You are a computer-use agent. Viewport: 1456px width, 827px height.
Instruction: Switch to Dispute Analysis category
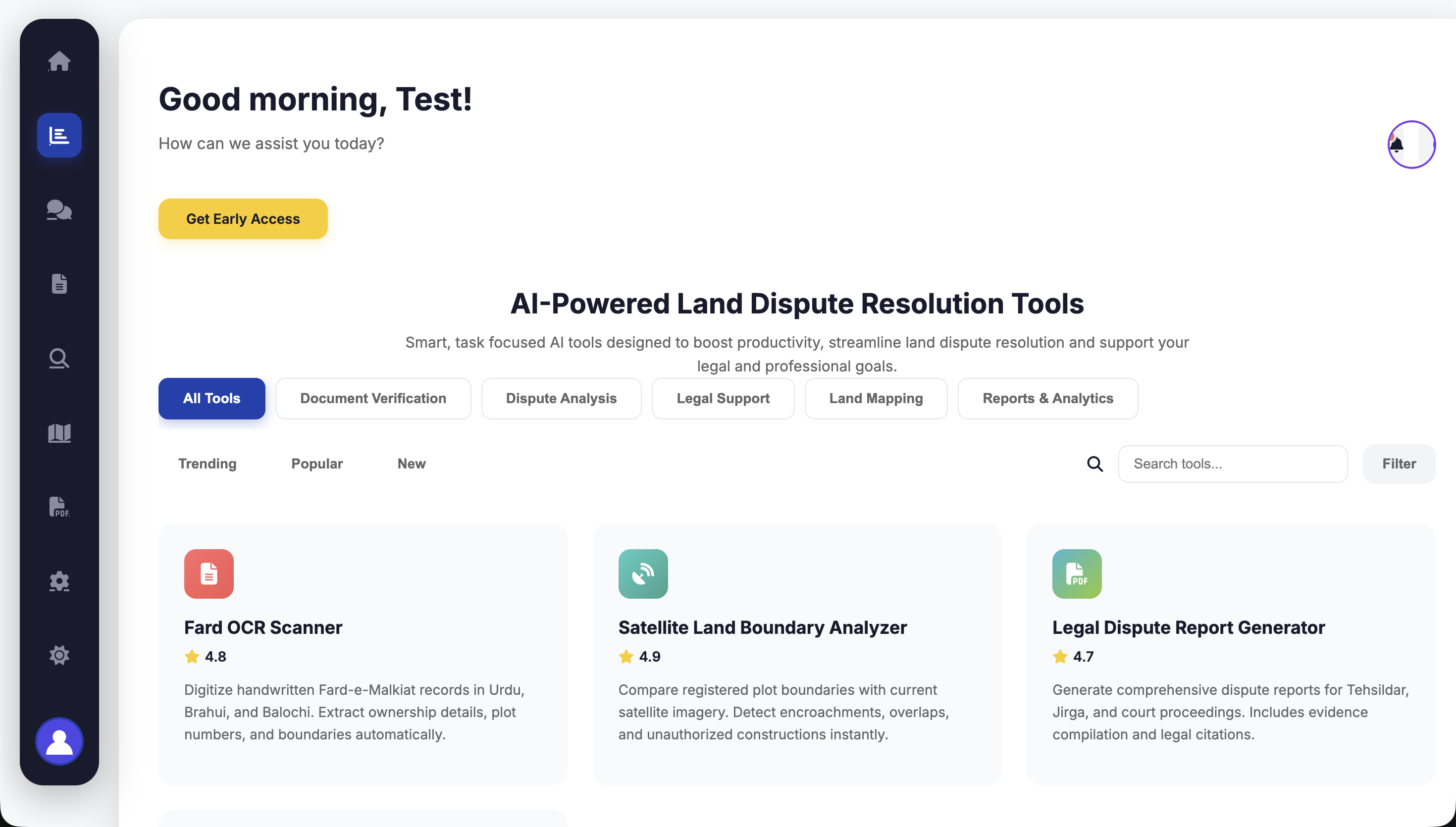coord(561,399)
